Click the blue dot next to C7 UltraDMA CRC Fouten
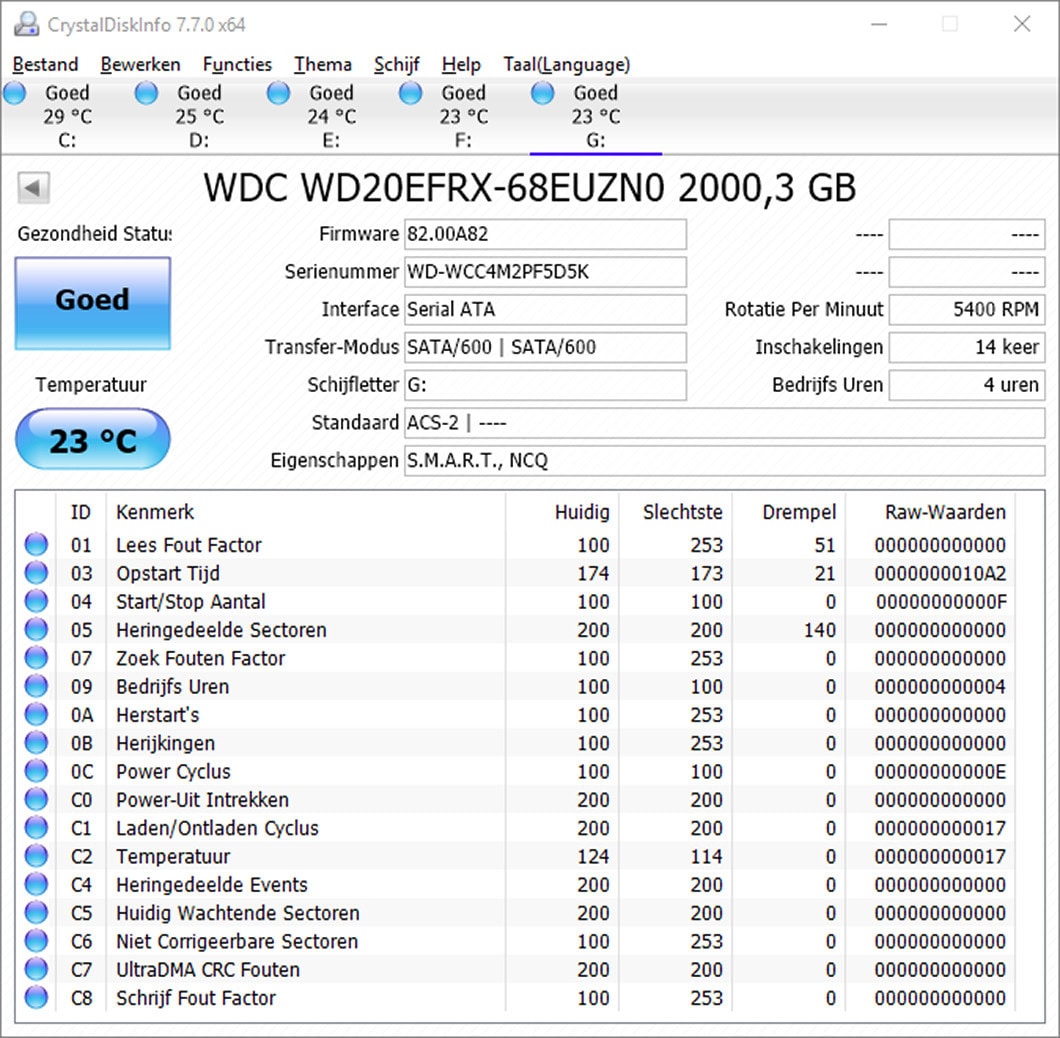 click(x=36, y=969)
